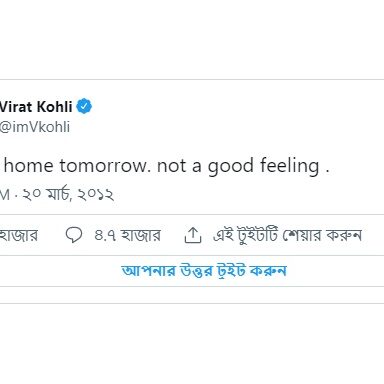Click the share upload arrow icon
384x384 pixels.
[x=193, y=235]
